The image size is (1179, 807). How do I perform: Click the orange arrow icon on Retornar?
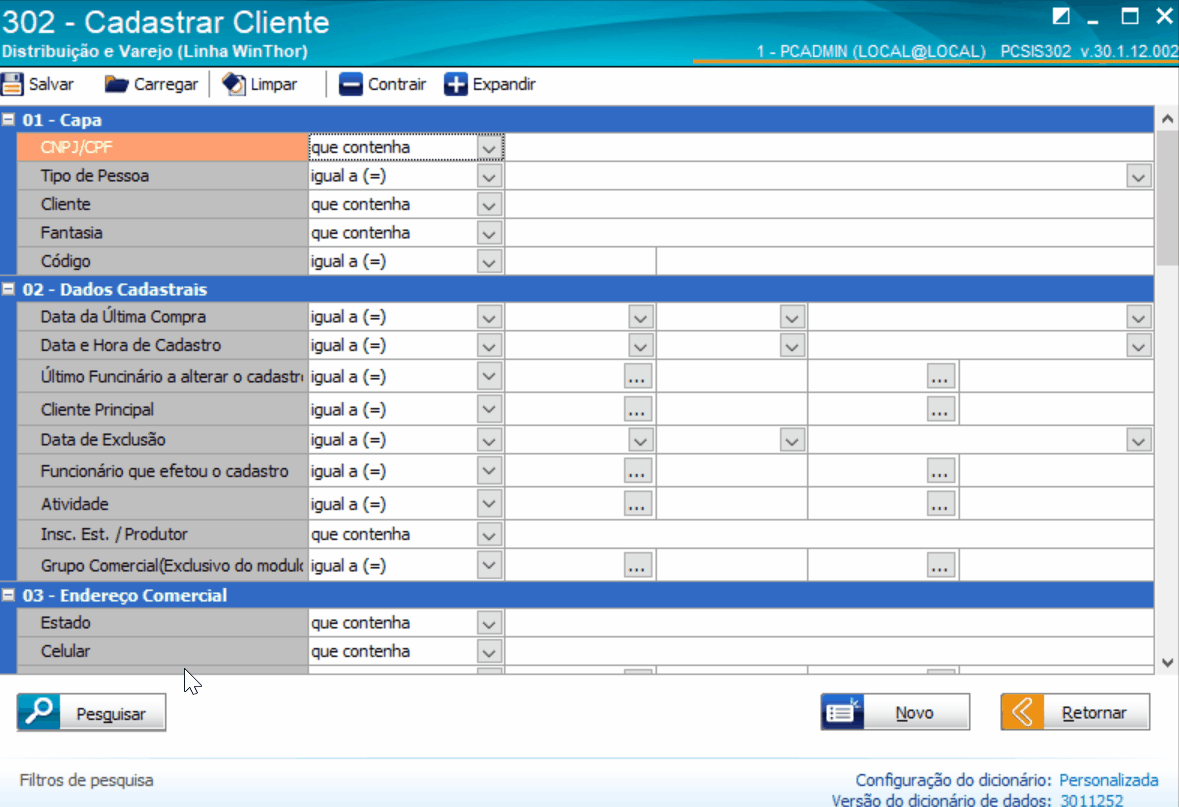[1023, 711]
